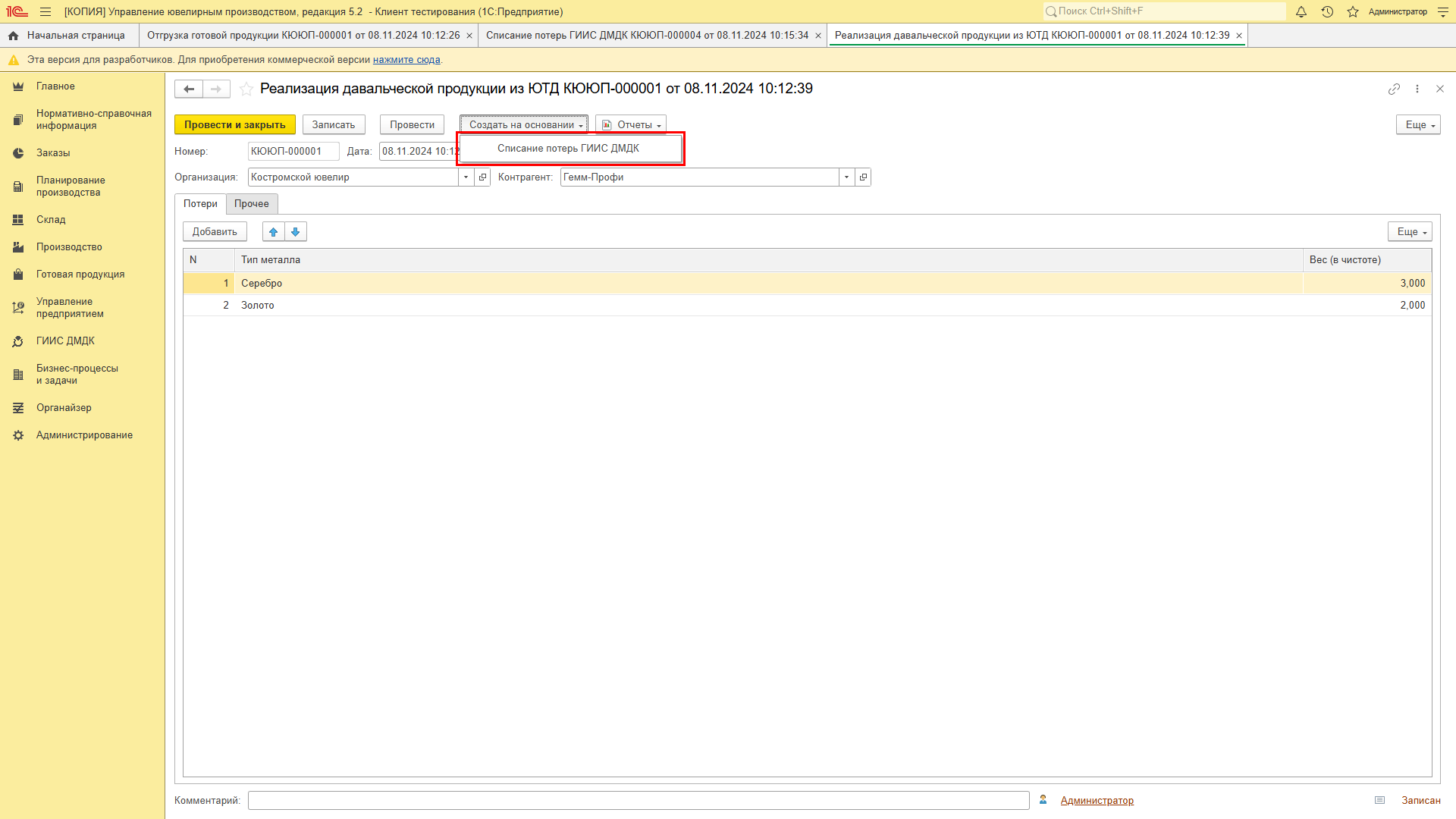Screen dimensions: 1456x819
Task: Click Добавить button
Action: [x=215, y=232]
